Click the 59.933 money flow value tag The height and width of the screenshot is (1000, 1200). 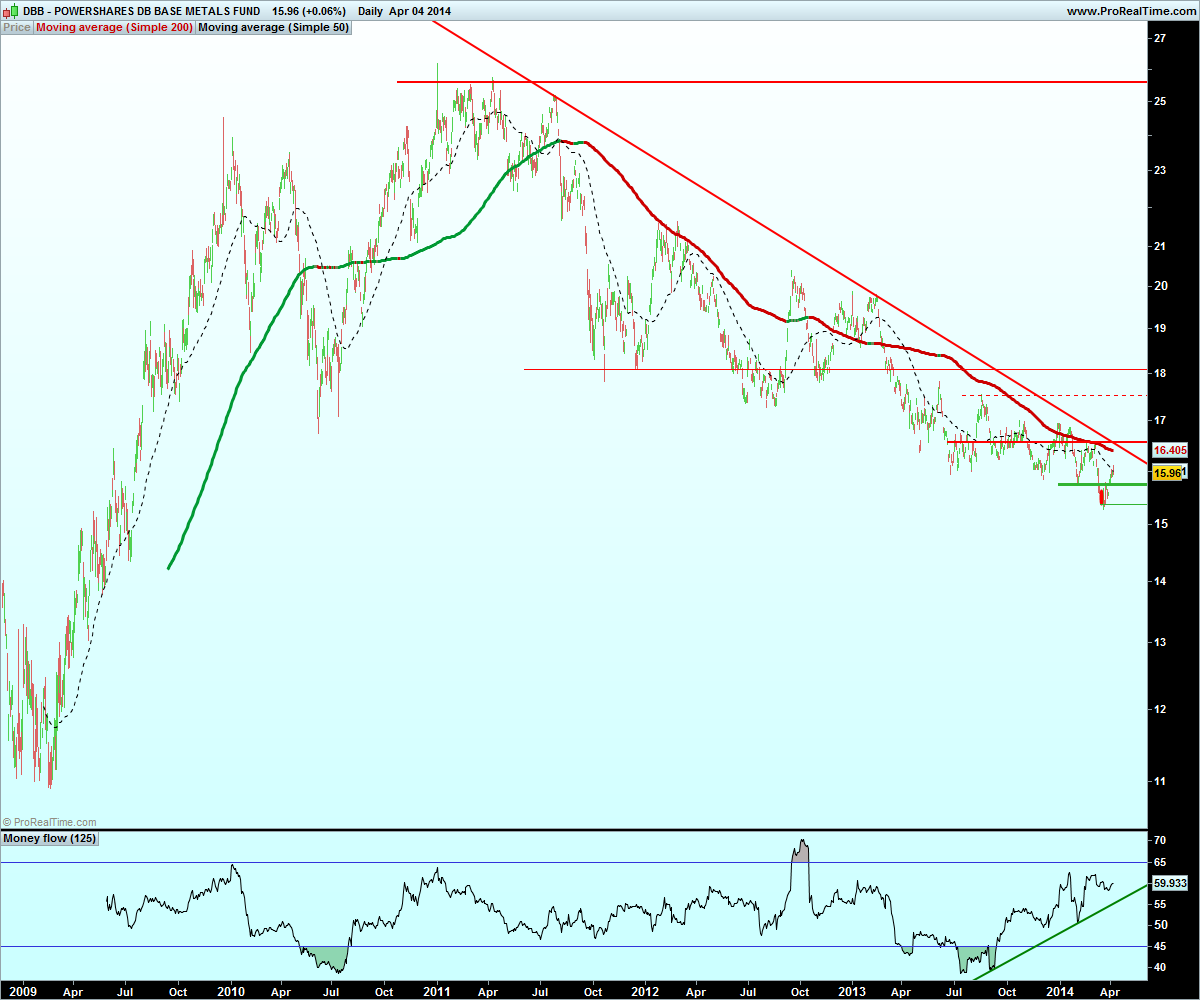tap(1169, 884)
